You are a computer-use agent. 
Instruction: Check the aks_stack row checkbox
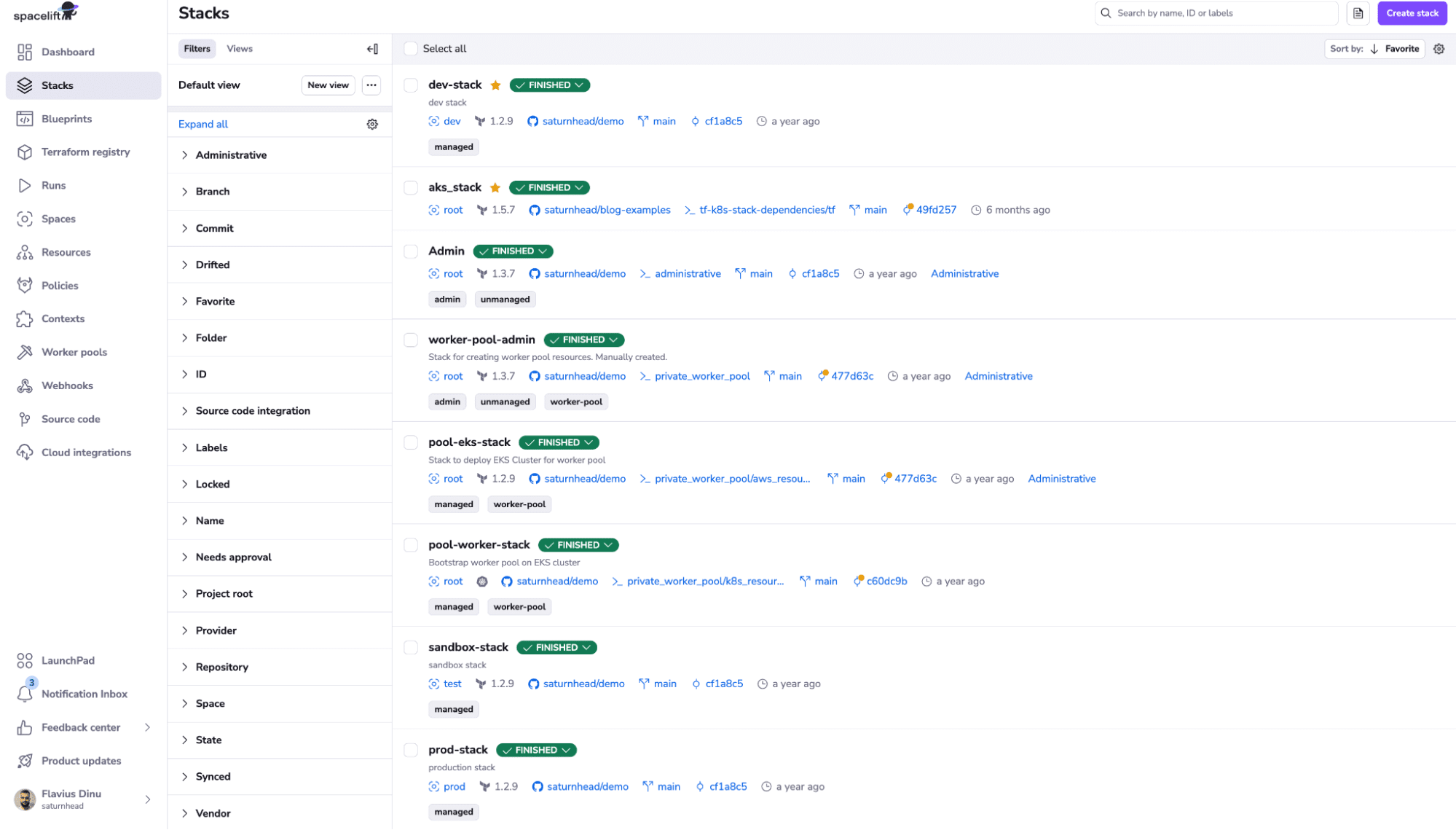(411, 187)
